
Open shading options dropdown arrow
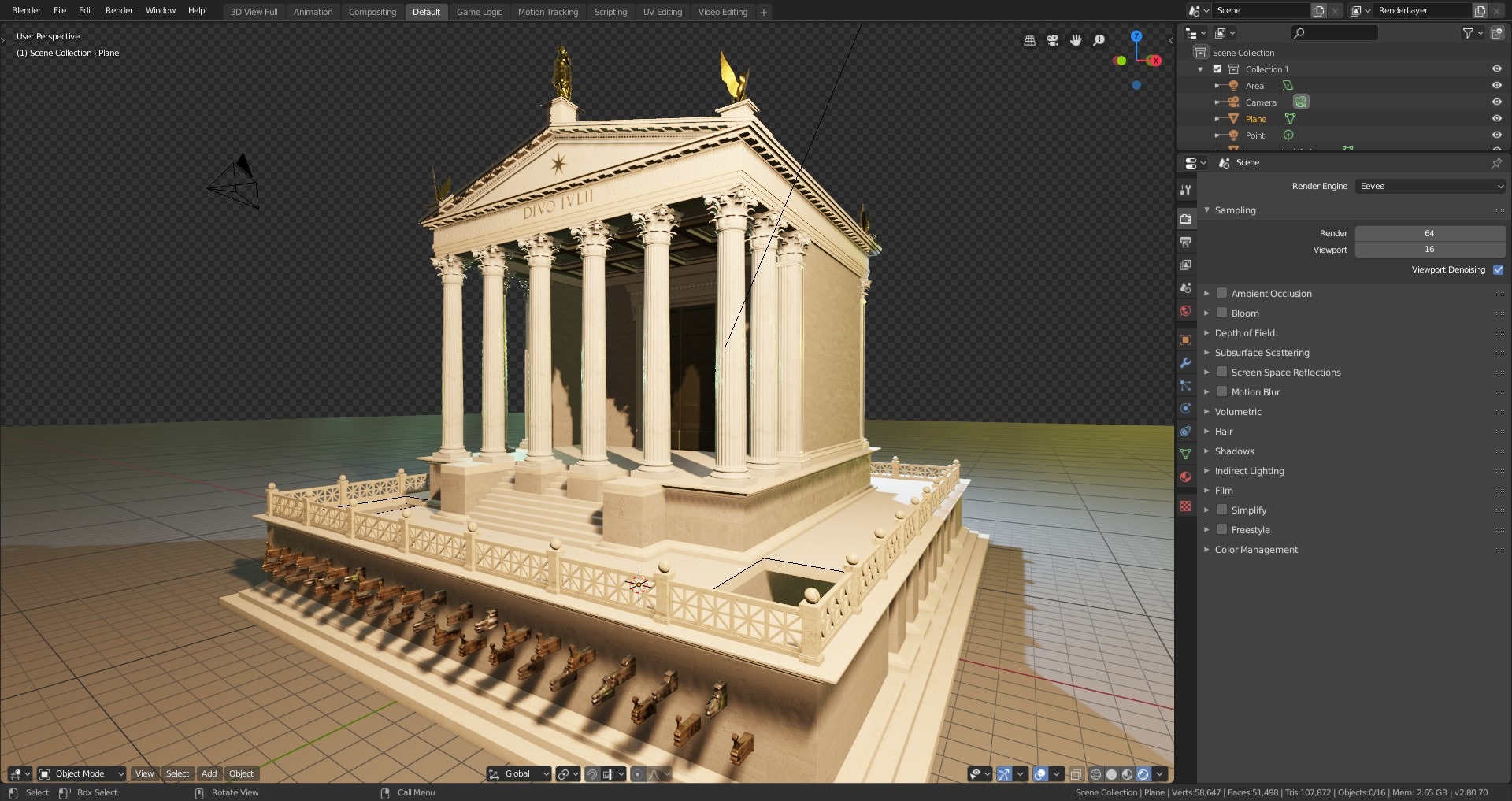coord(1160,774)
